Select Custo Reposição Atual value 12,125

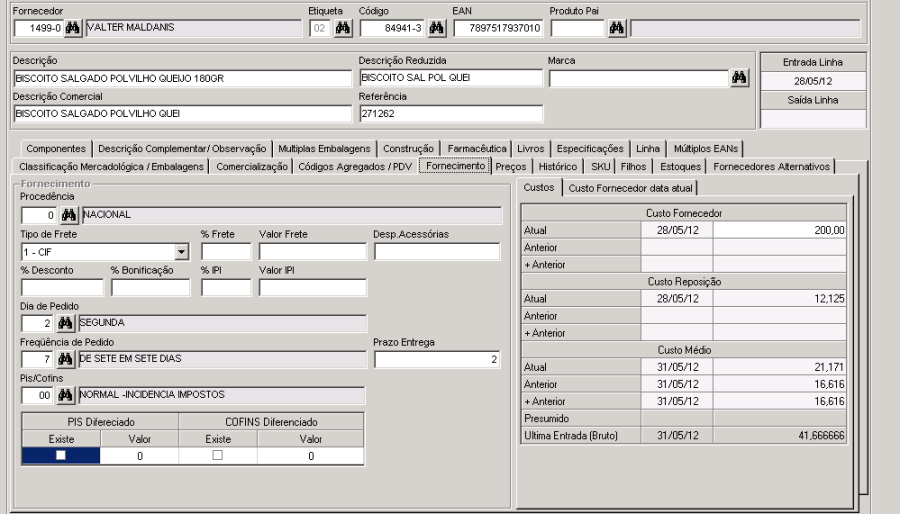pos(779,298)
